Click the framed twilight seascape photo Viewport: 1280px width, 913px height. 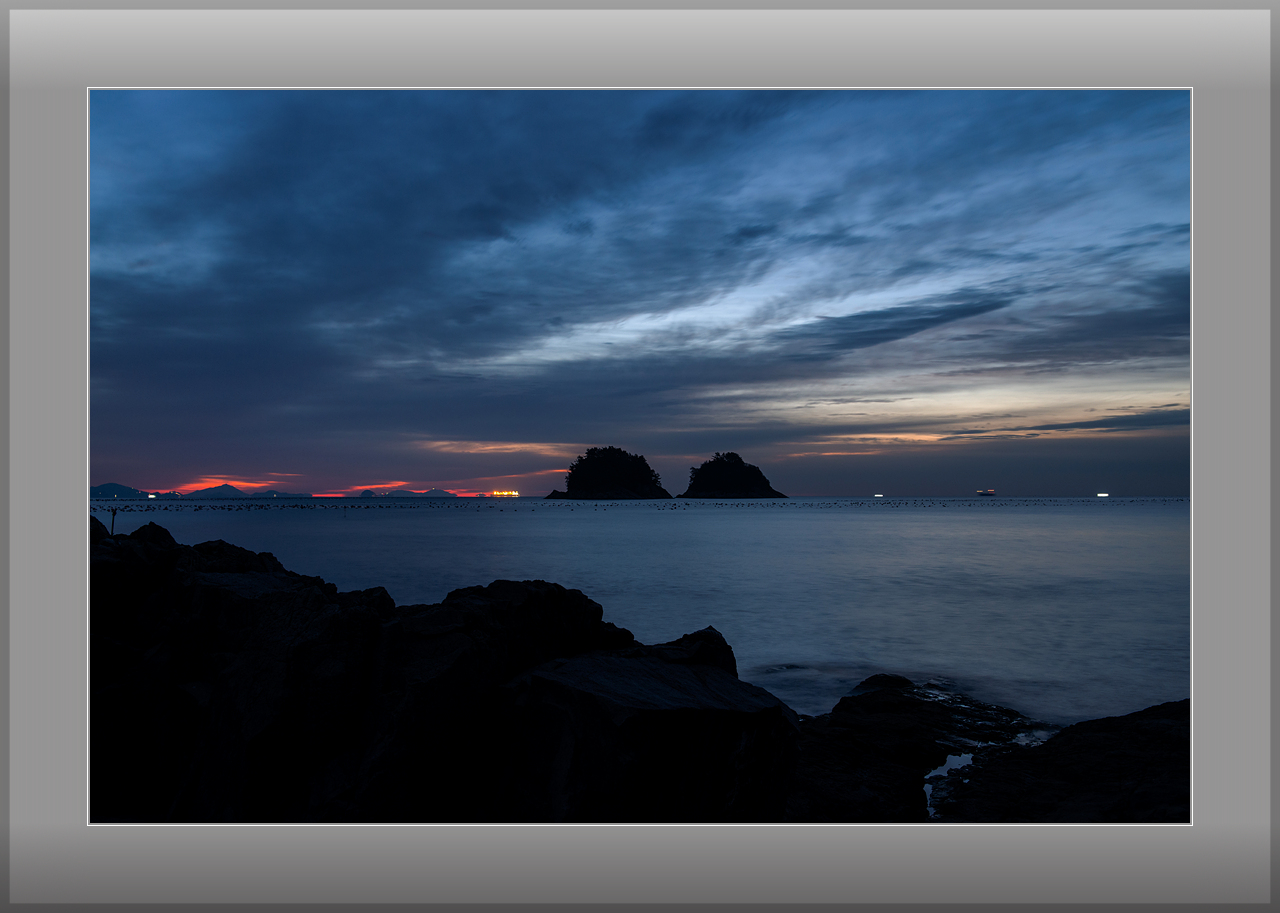click(x=640, y=456)
